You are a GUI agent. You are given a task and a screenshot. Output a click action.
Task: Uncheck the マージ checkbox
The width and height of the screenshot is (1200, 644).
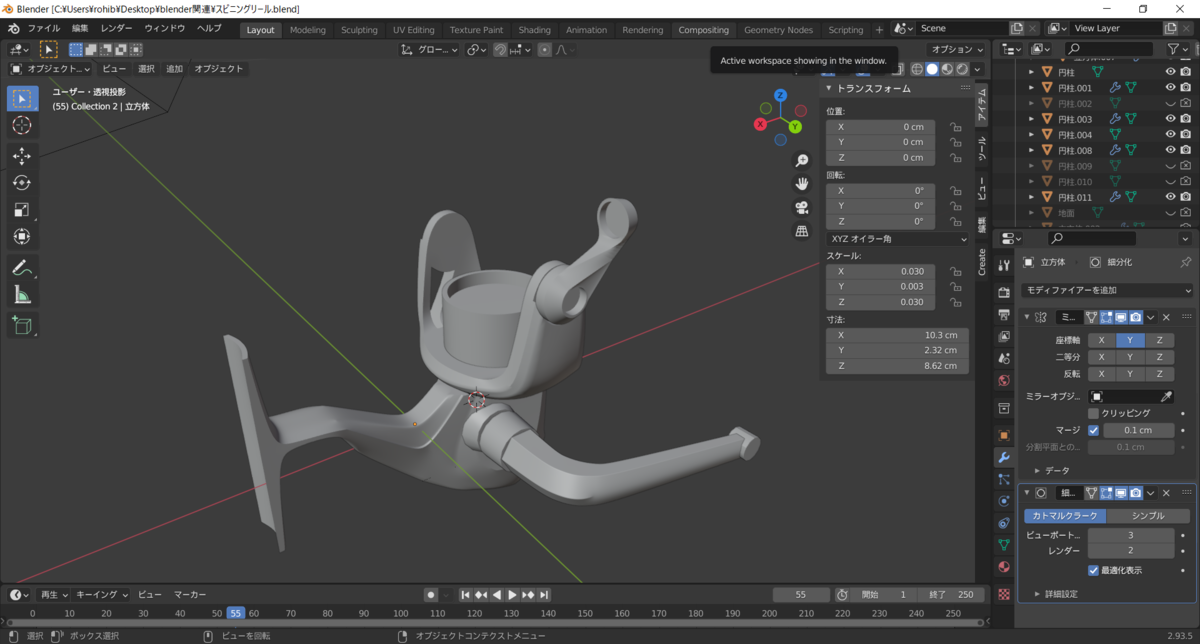click(1093, 430)
